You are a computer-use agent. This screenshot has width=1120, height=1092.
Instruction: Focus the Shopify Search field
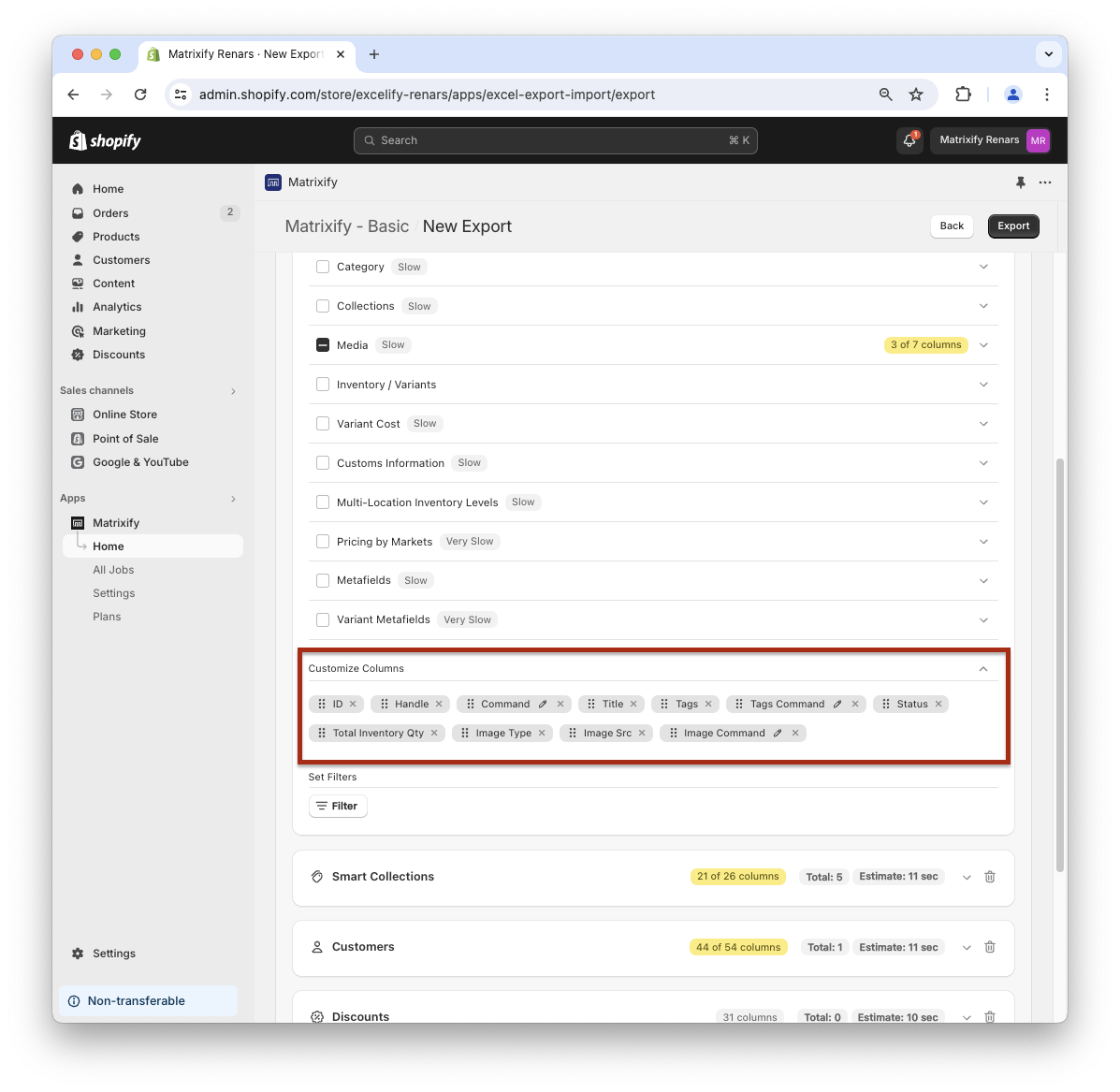[x=555, y=140]
